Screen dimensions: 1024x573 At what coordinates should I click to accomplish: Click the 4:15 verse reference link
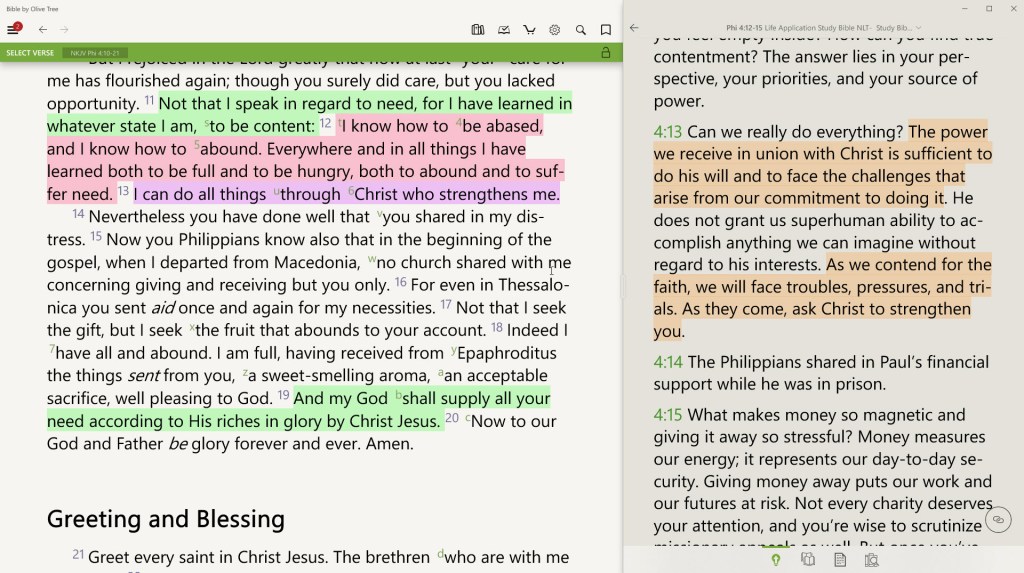(x=667, y=415)
